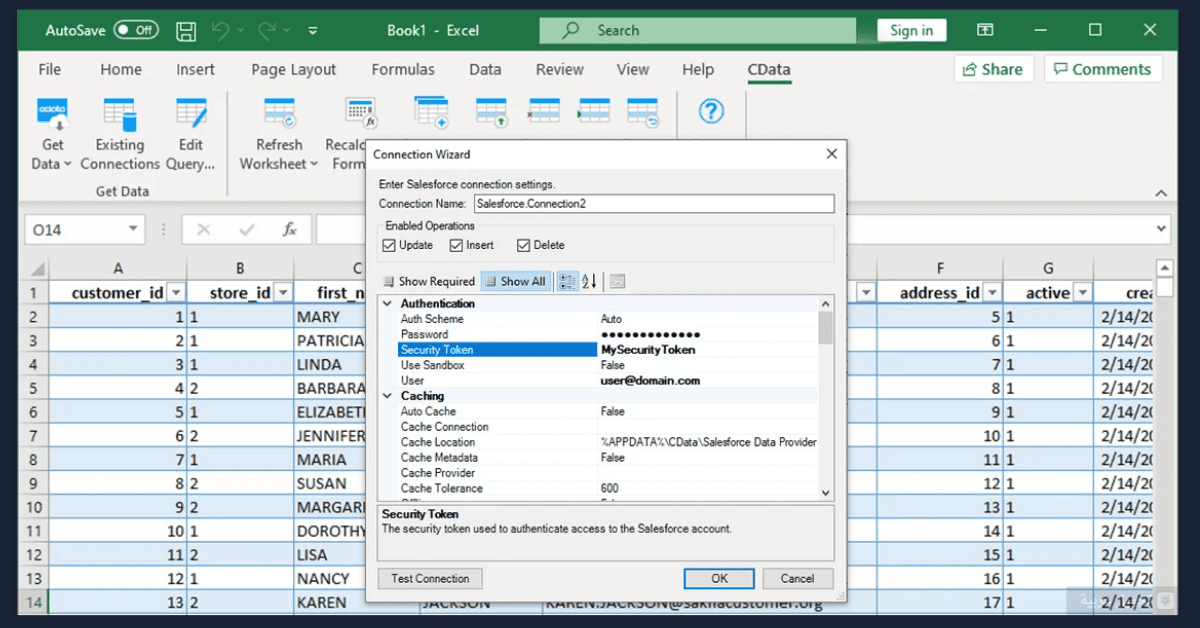Select the Show All filter button
The height and width of the screenshot is (628, 1200).
(516, 281)
